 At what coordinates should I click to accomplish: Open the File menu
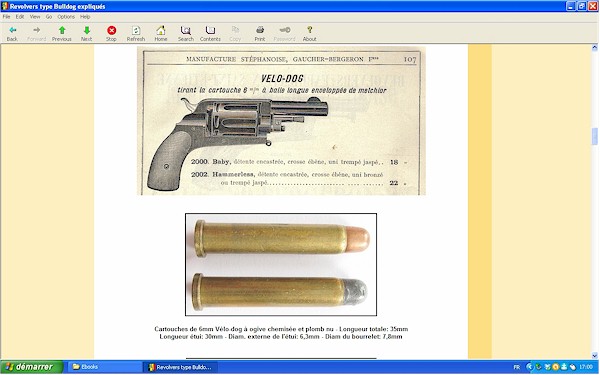(7, 17)
